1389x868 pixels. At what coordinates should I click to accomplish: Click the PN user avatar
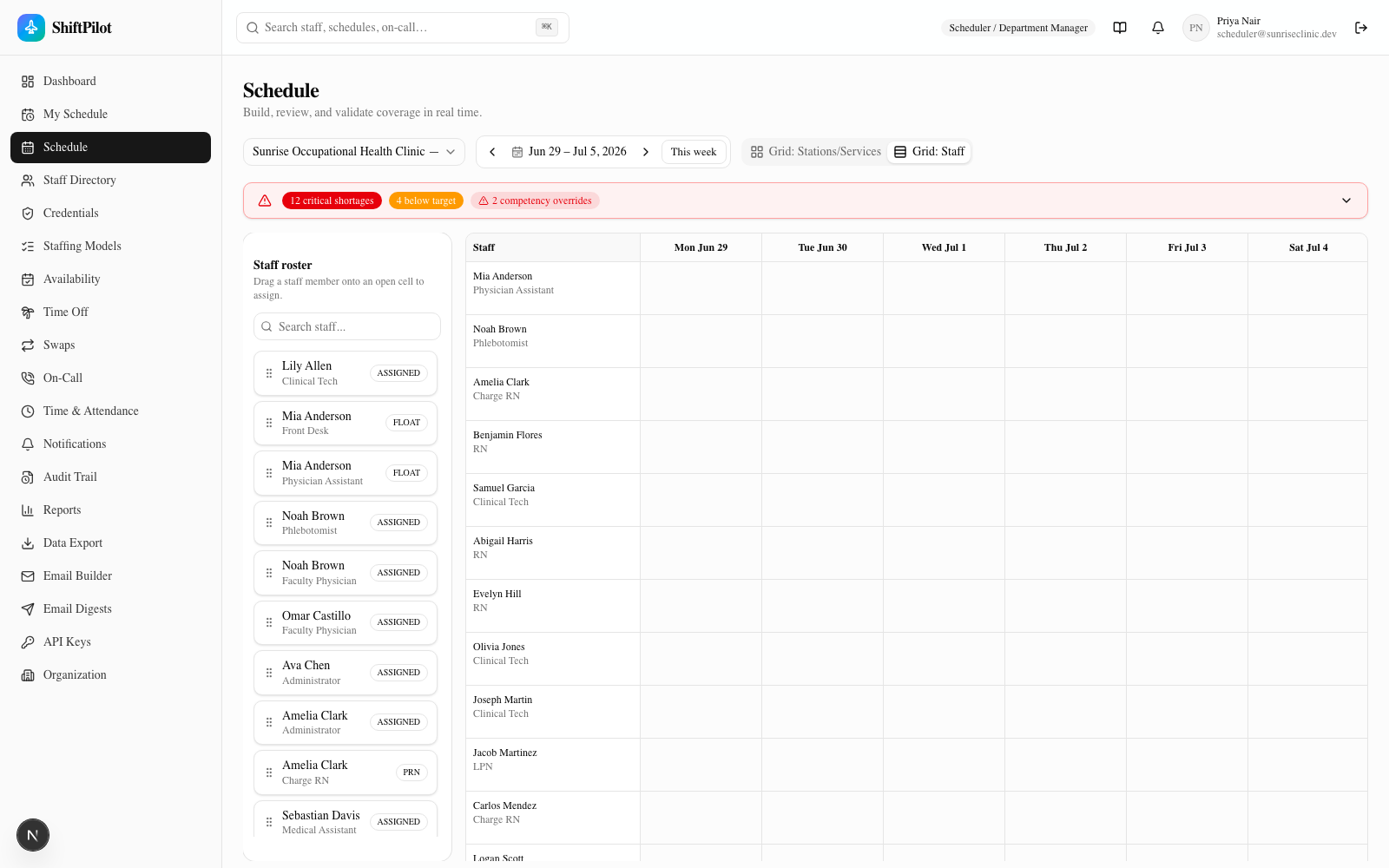coord(1196,28)
